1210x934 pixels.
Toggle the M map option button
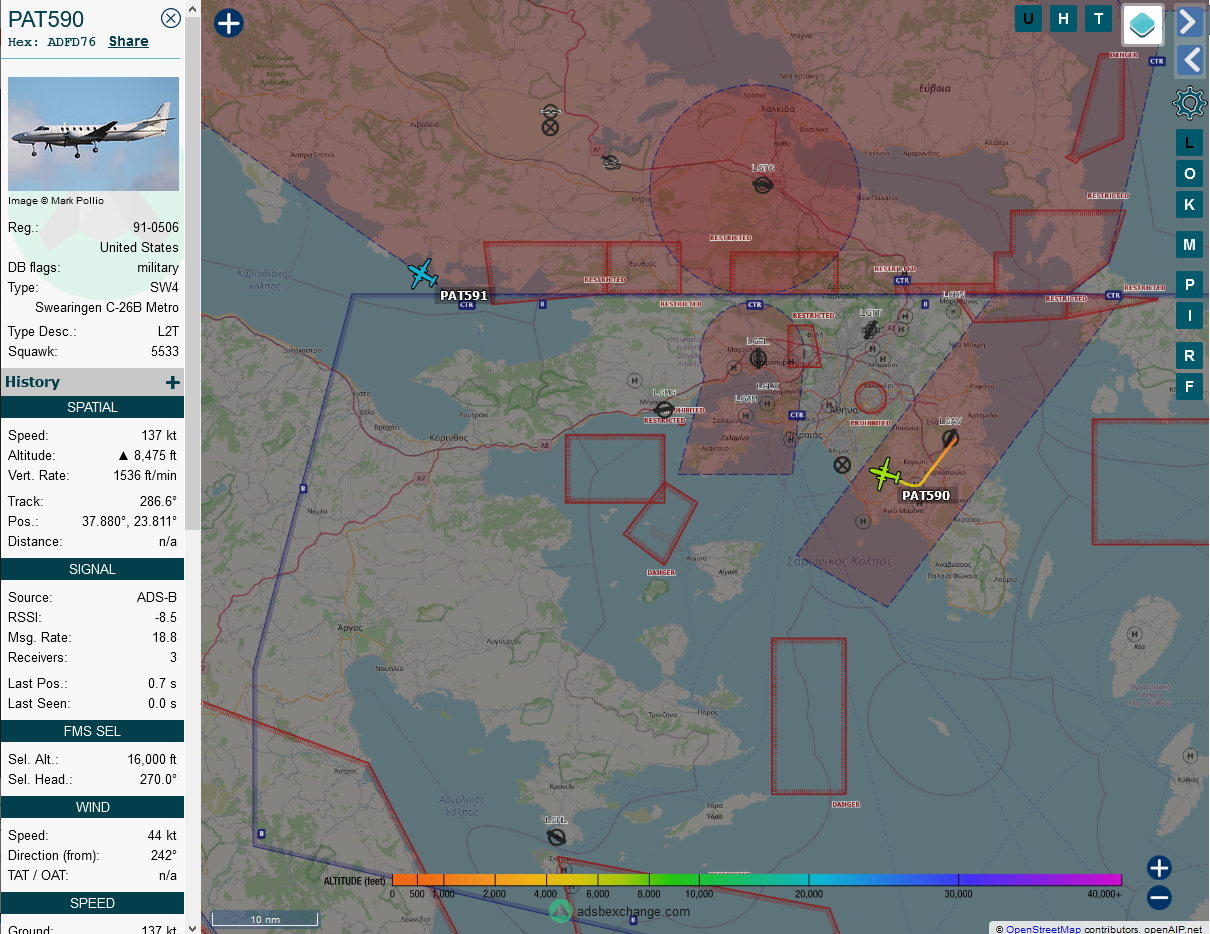[1189, 244]
